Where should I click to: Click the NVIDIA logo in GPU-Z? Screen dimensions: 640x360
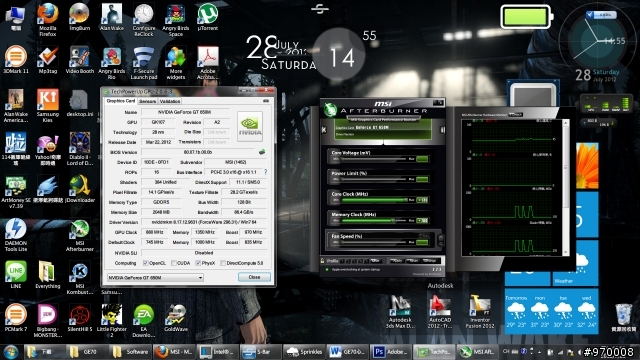pyautogui.click(x=249, y=127)
